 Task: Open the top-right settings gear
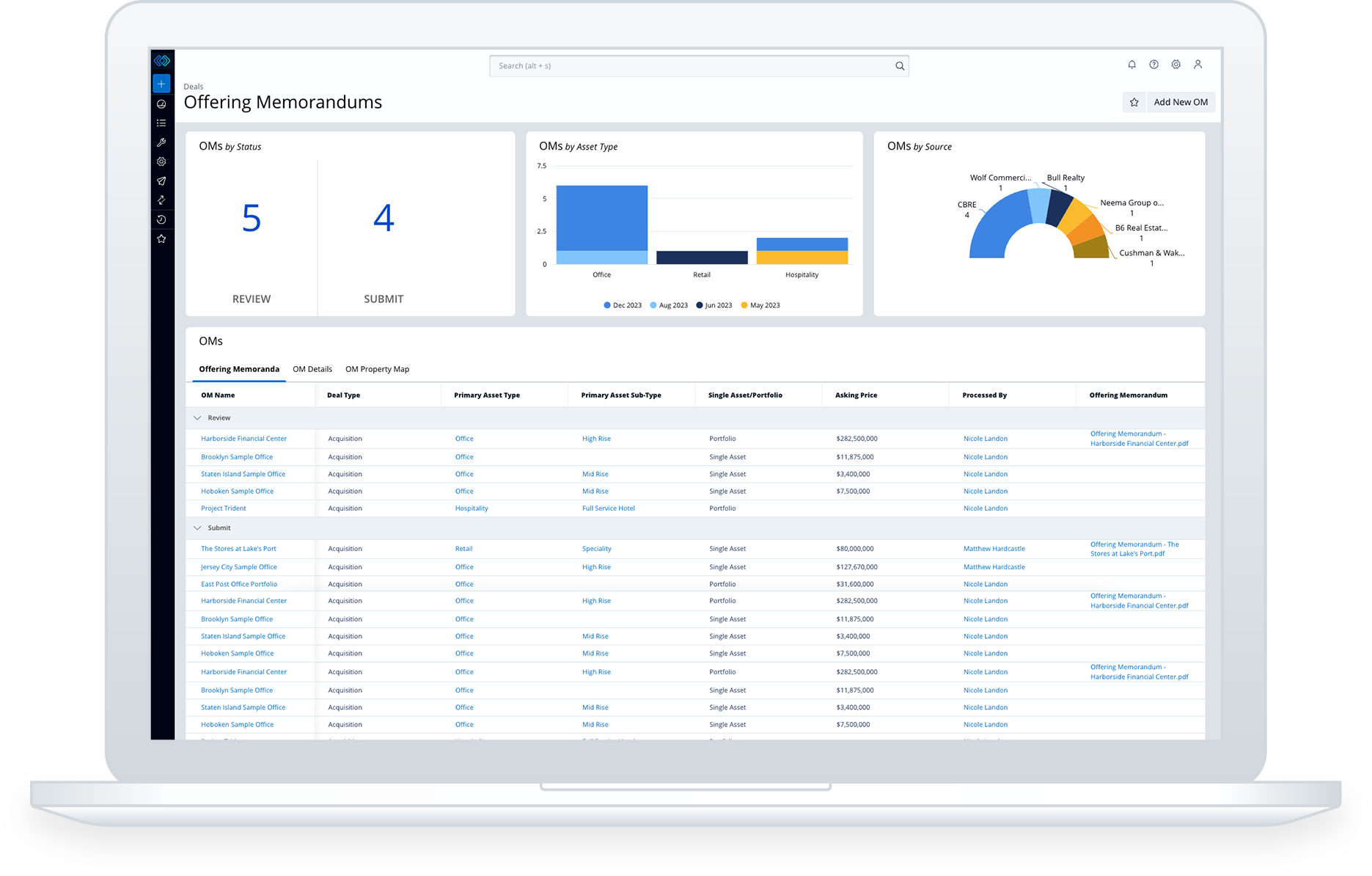coord(1175,65)
